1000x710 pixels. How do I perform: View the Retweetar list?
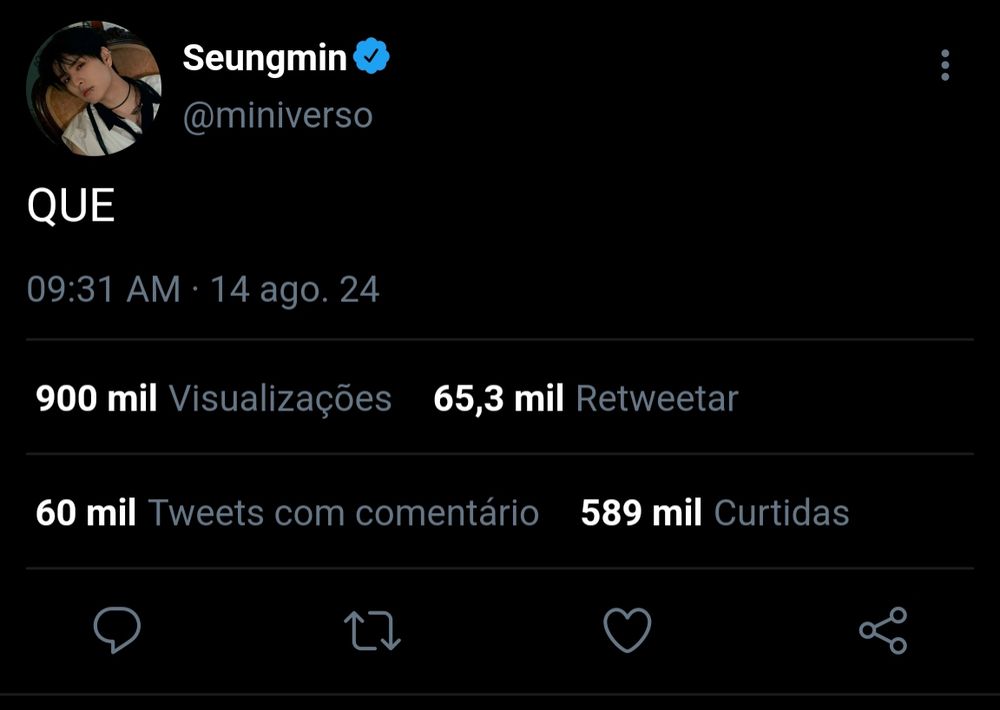[x=657, y=399]
